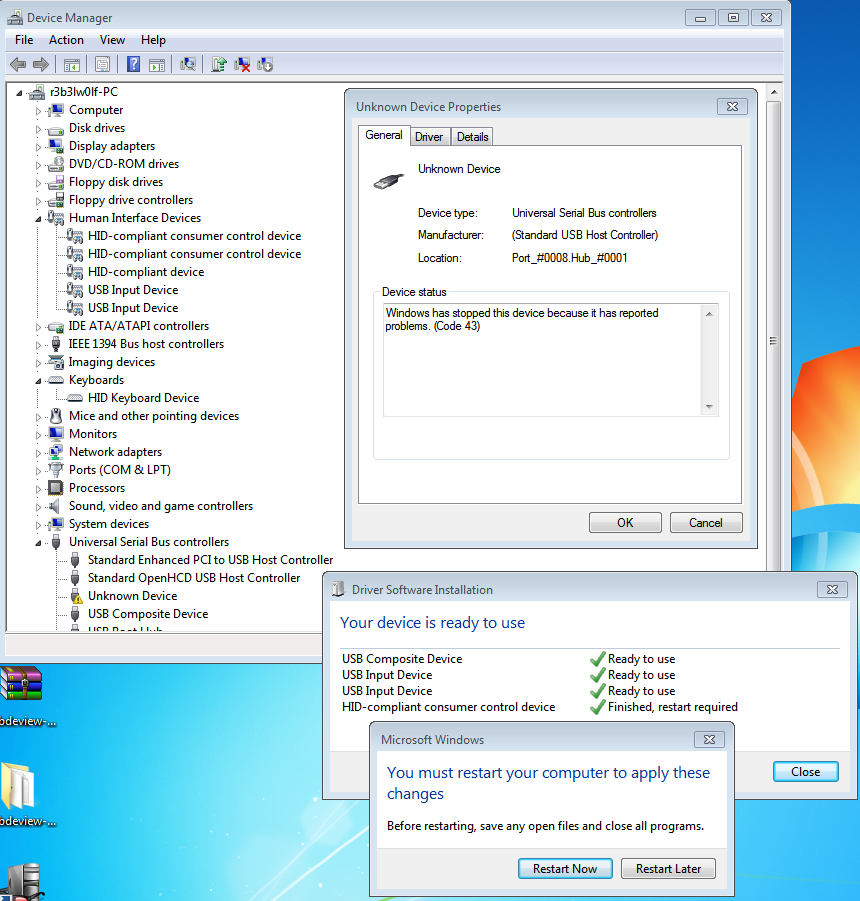Click the Show/Hide console tree icon

click(72, 65)
